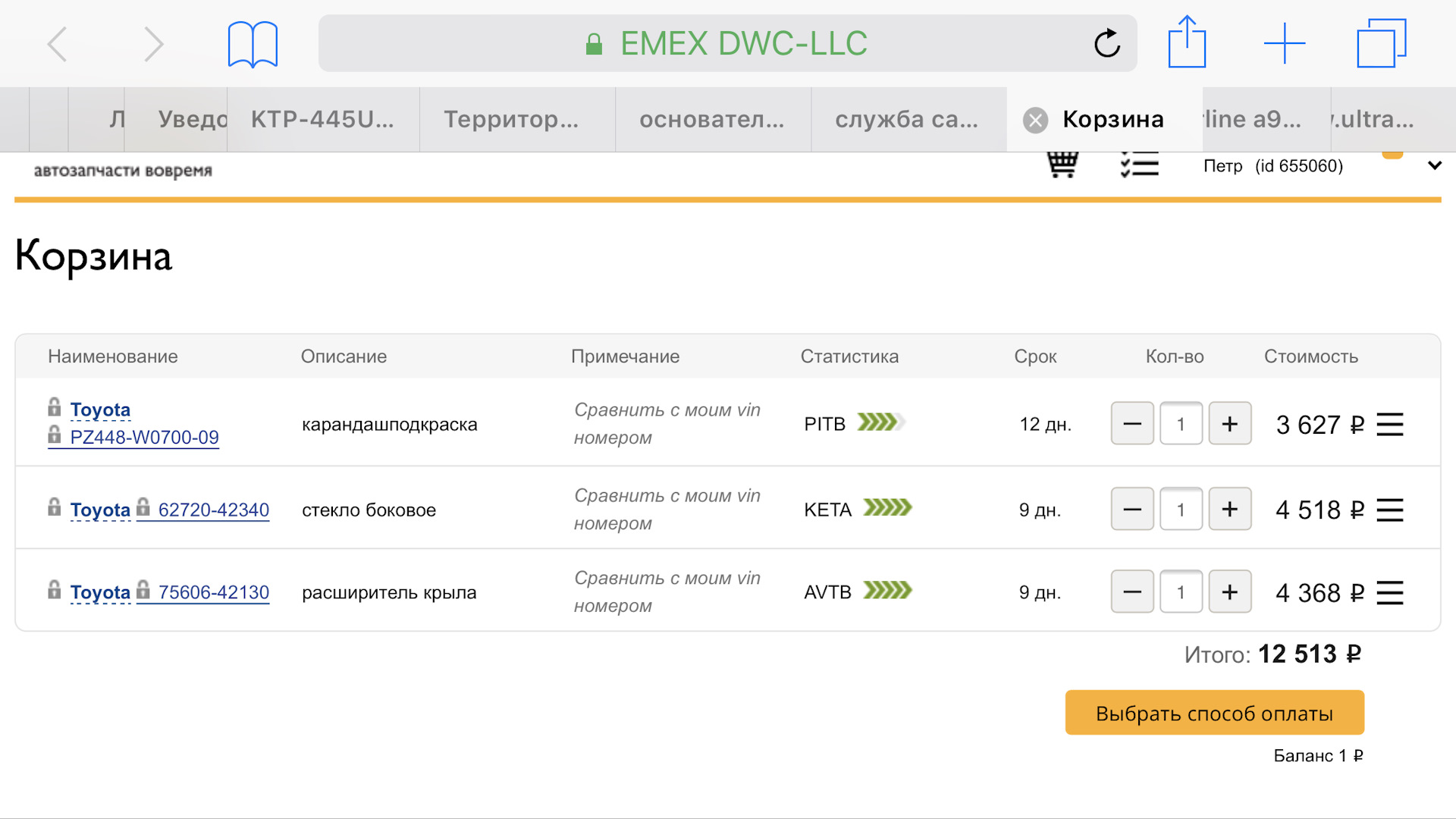Image resolution: width=1456 pixels, height=819 pixels.
Task: Decrease quantity of карандашподкраска
Action: point(1132,423)
